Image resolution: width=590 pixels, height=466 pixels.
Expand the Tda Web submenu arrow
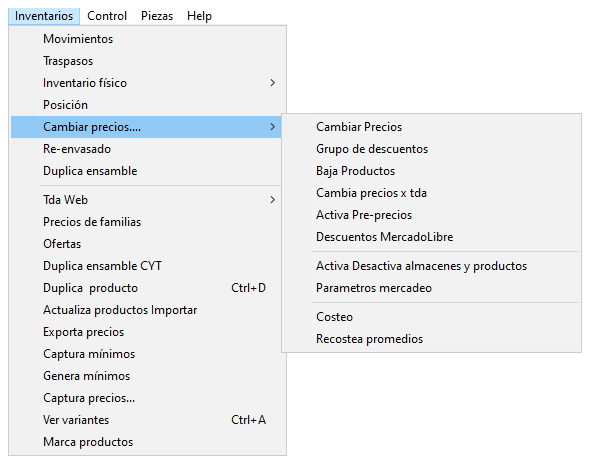click(x=273, y=200)
